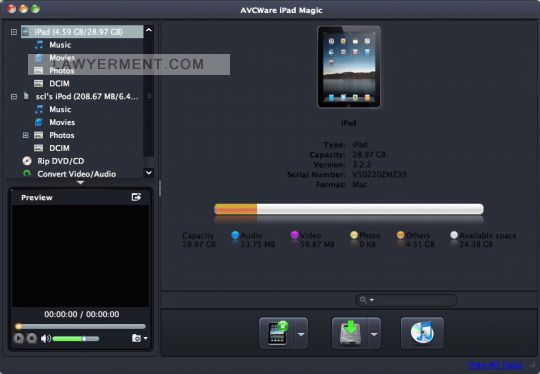Image resolution: width=540 pixels, height=374 pixels.
Task: Click the panel splitter handle
Action: [160, 188]
